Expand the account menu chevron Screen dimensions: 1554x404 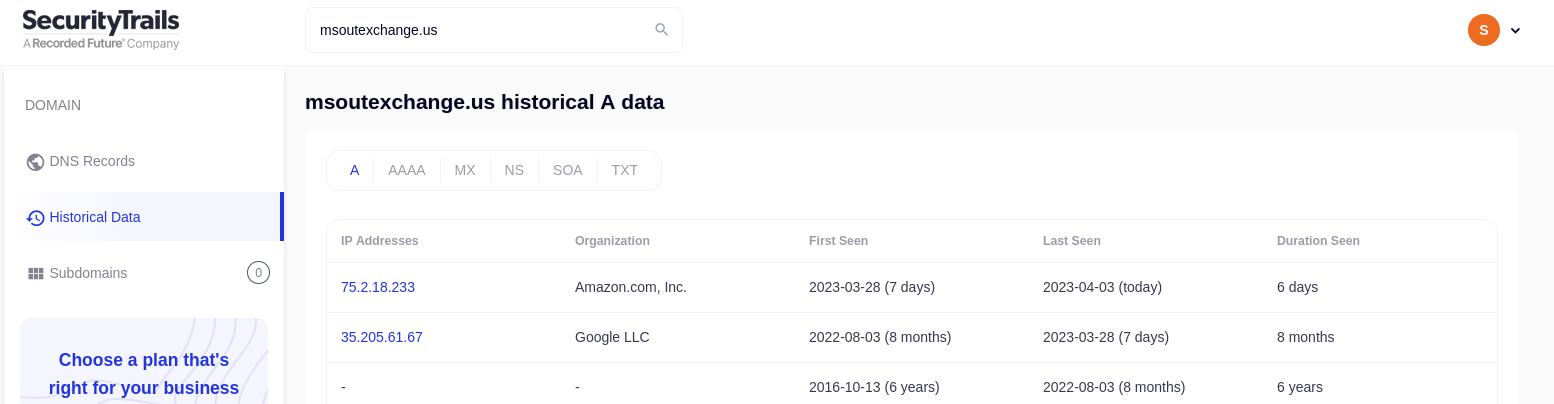point(1515,30)
